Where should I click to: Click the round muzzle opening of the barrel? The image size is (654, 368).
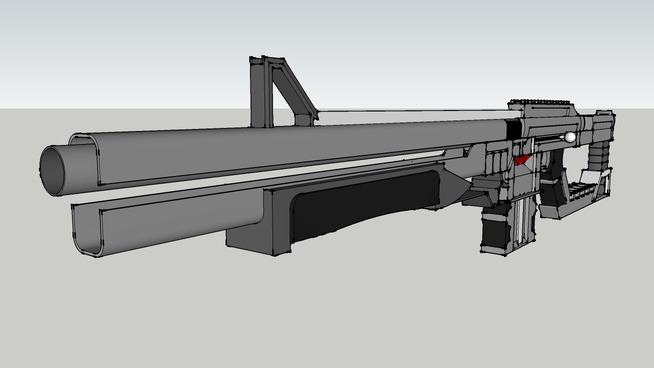(52, 170)
